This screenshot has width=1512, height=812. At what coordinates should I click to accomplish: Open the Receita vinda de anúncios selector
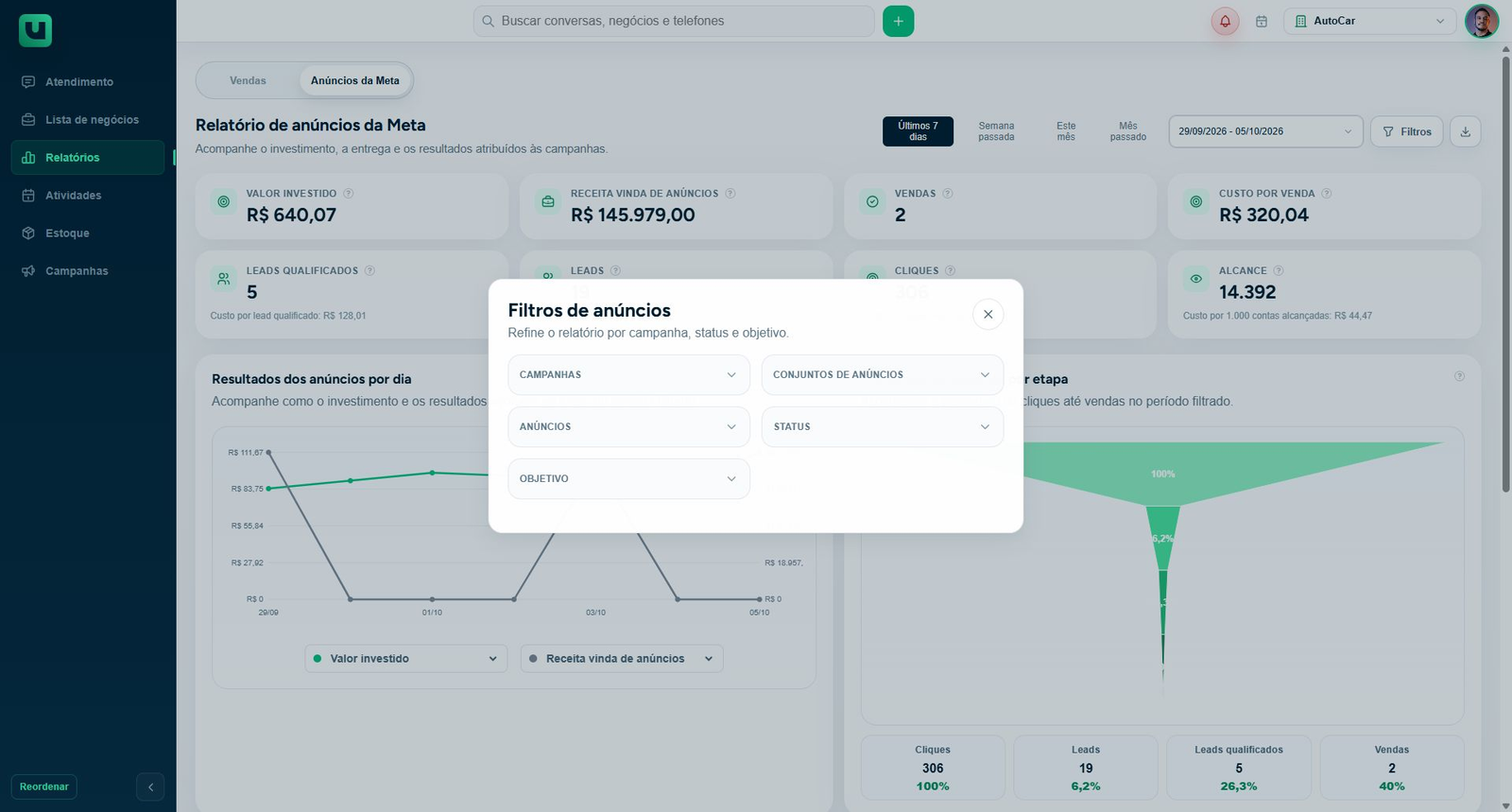click(x=622, y=659)
